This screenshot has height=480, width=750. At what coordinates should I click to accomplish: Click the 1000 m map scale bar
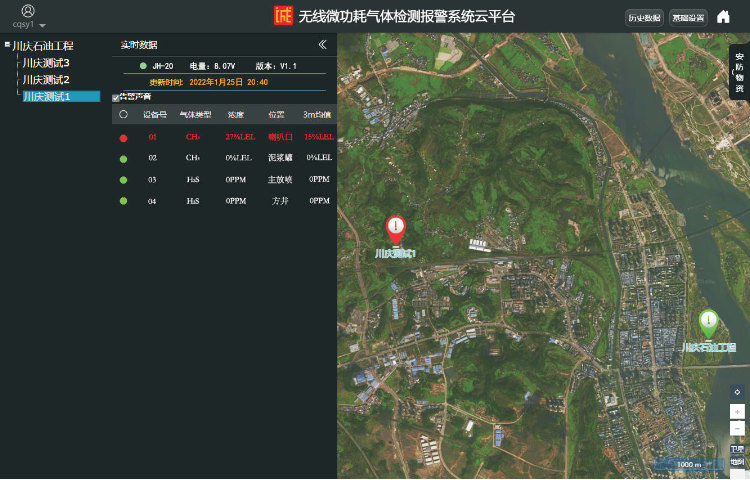tap(689, 465)
